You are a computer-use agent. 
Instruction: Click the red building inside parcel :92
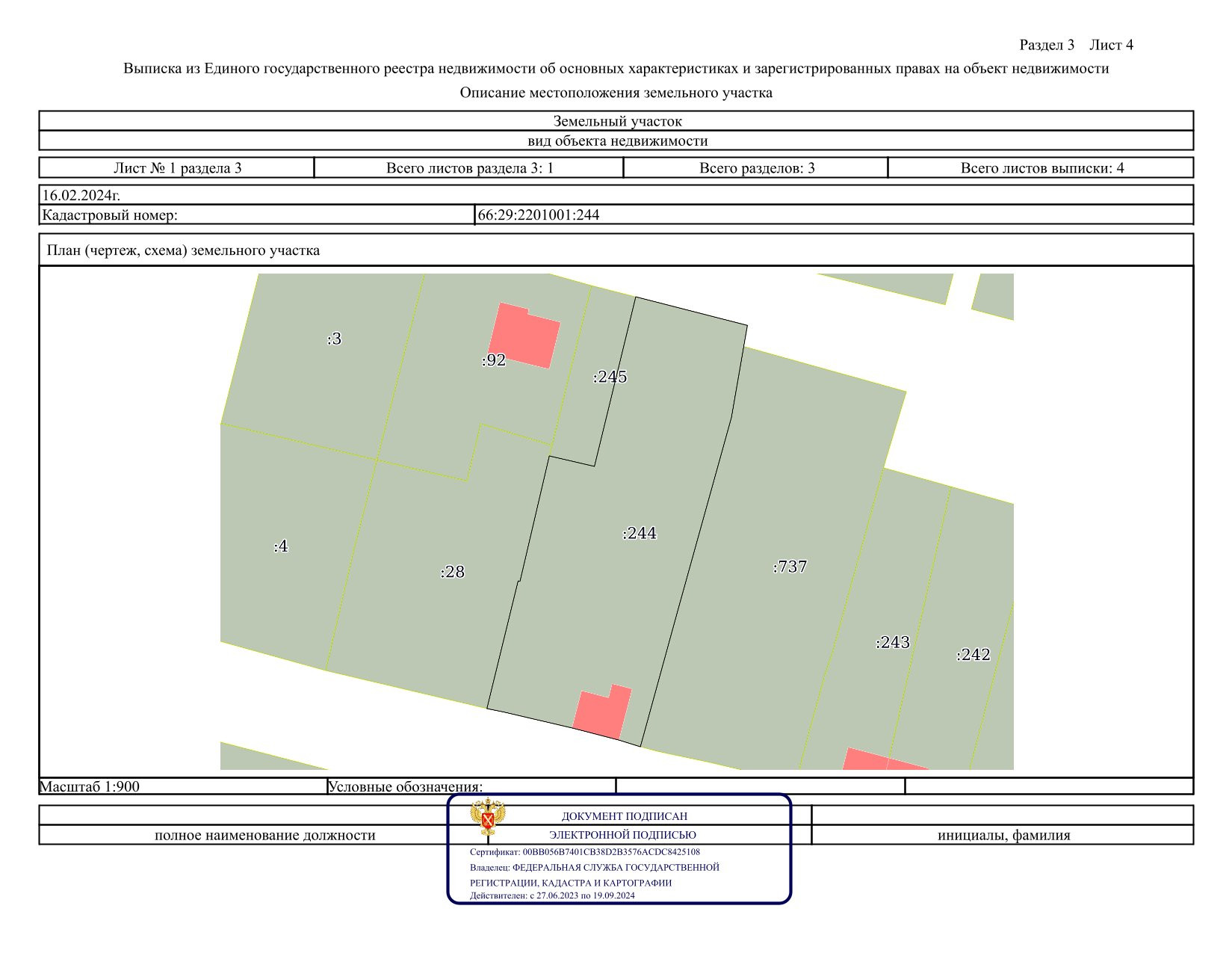point(524,336)
